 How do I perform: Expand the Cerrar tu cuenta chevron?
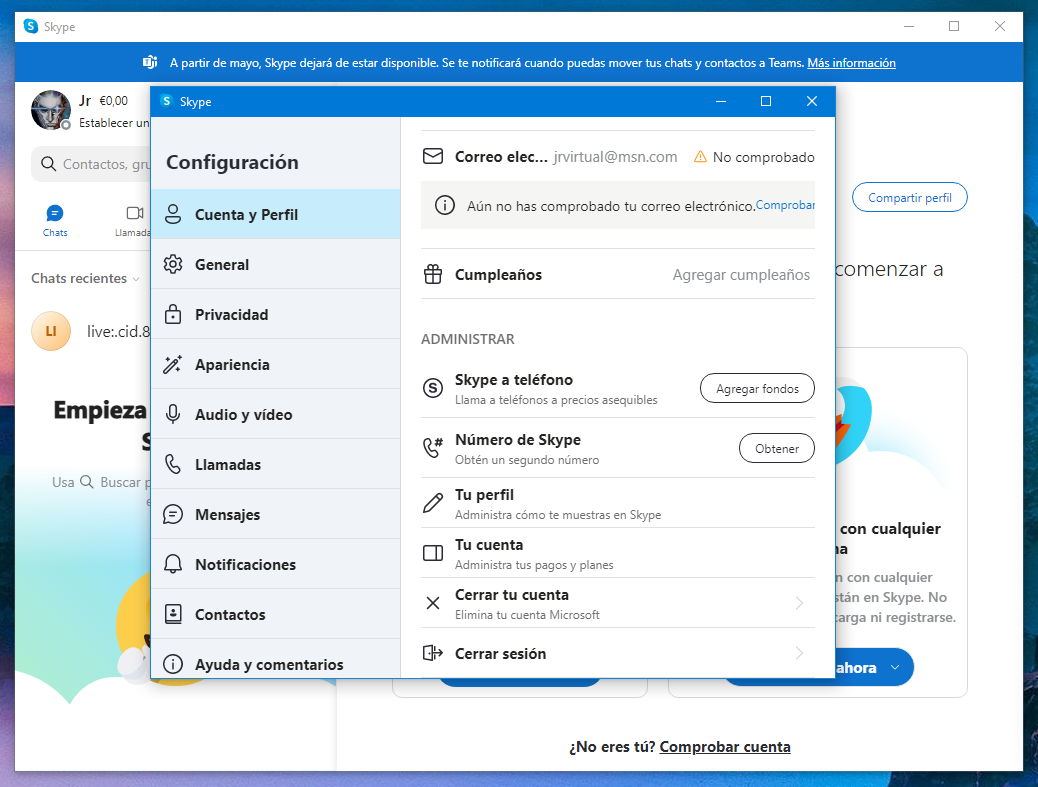pyautogui.click(x=799, y=603)
